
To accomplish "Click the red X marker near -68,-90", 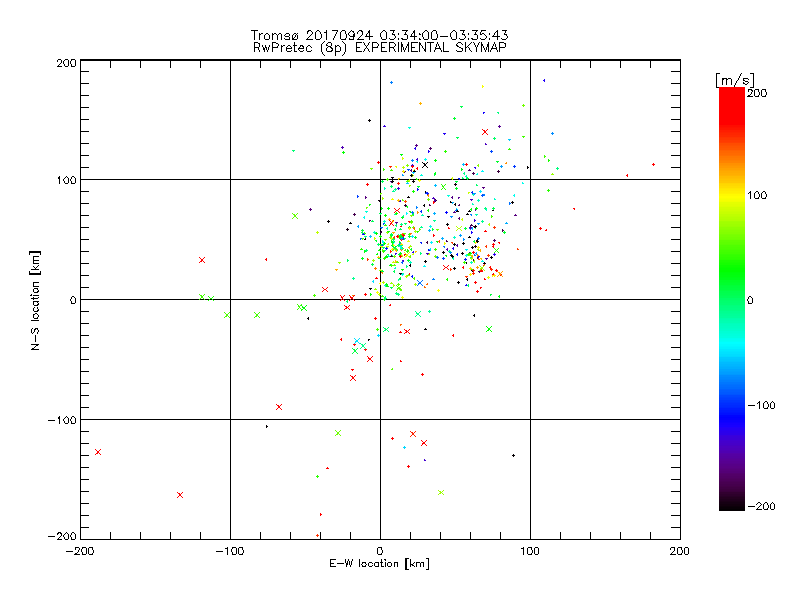I will coord(279,407).
